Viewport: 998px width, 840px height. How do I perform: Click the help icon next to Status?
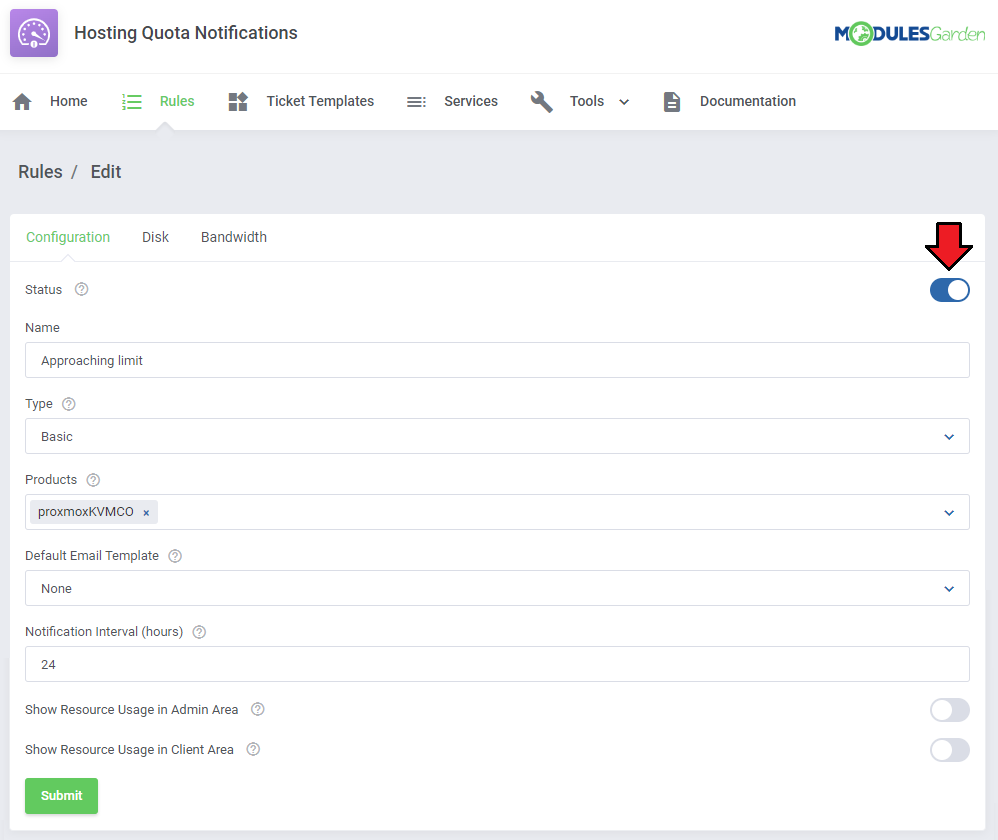point(81,290)
